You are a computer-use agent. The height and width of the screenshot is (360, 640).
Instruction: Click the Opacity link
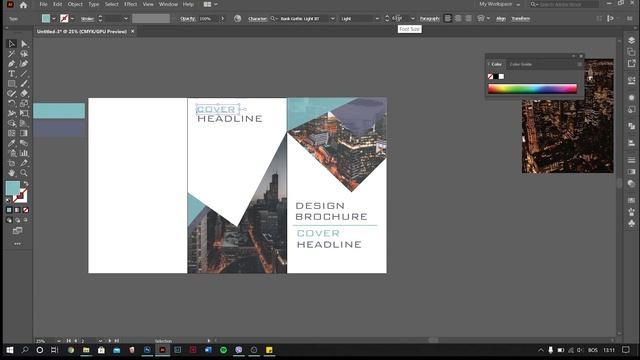coord(187,18)
